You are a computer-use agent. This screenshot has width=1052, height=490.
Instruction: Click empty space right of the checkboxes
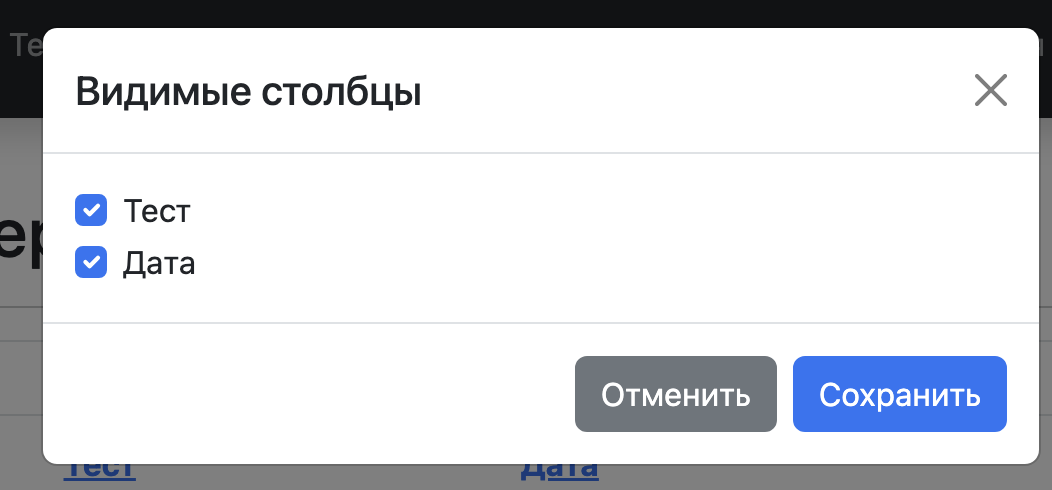[x=600, y=238]
